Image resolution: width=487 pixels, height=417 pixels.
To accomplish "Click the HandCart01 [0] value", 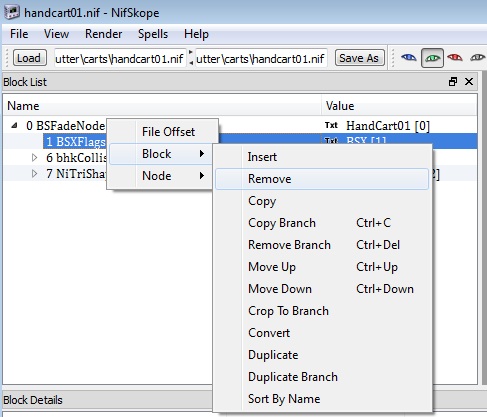I will [388, 126].
